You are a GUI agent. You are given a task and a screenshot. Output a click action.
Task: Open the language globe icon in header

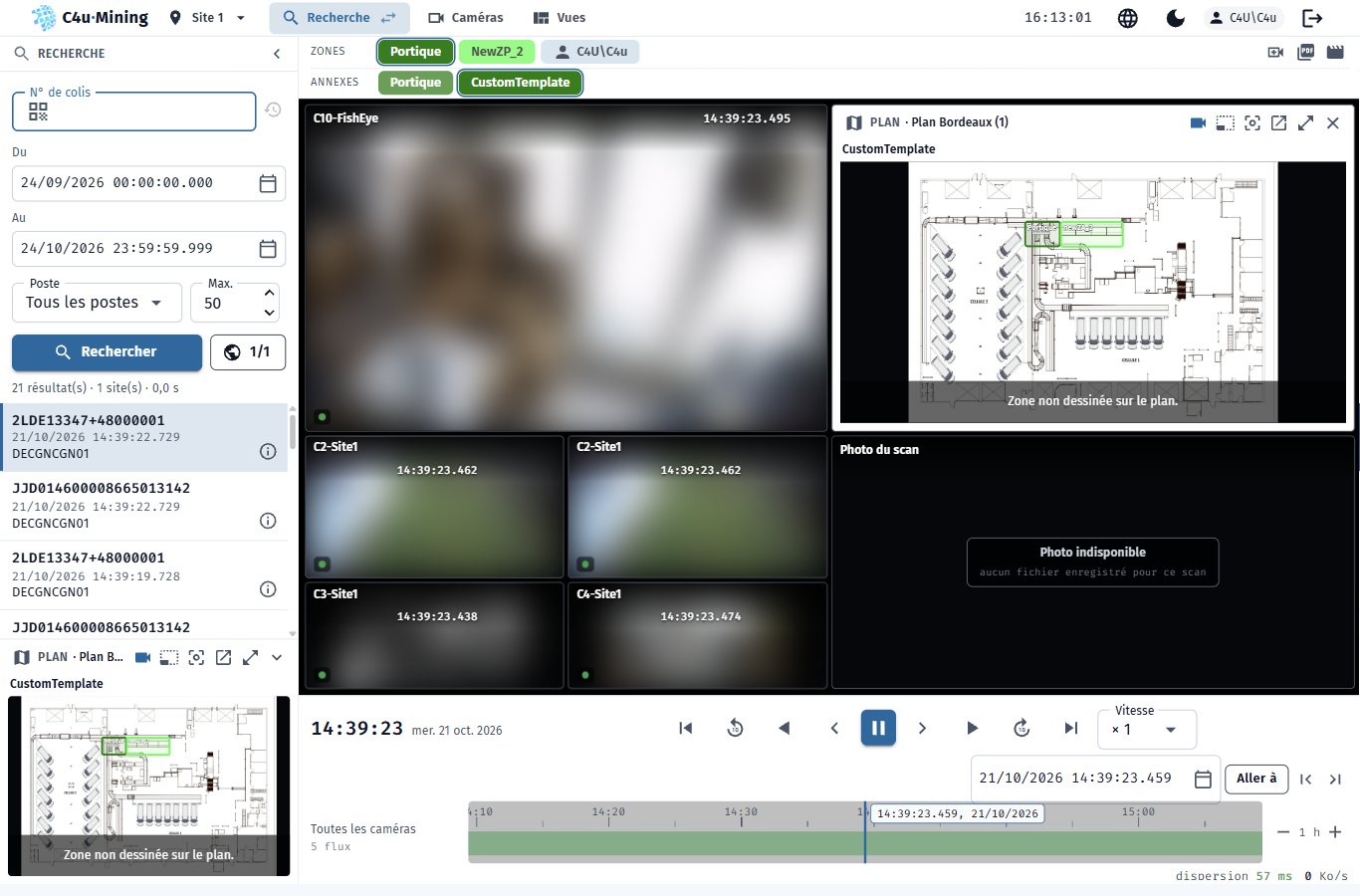pos(1128,18)
